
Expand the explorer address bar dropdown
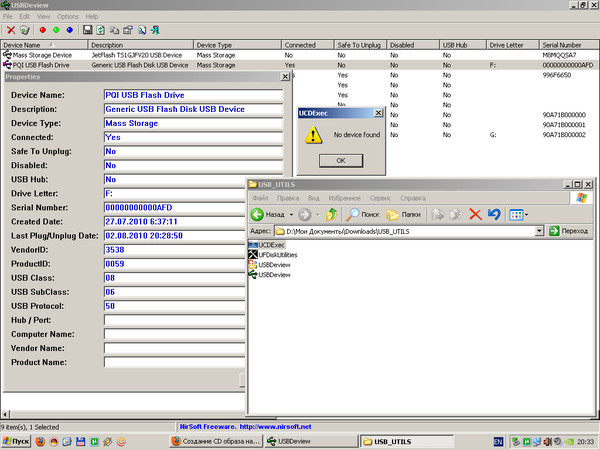(x=539, y=231)
